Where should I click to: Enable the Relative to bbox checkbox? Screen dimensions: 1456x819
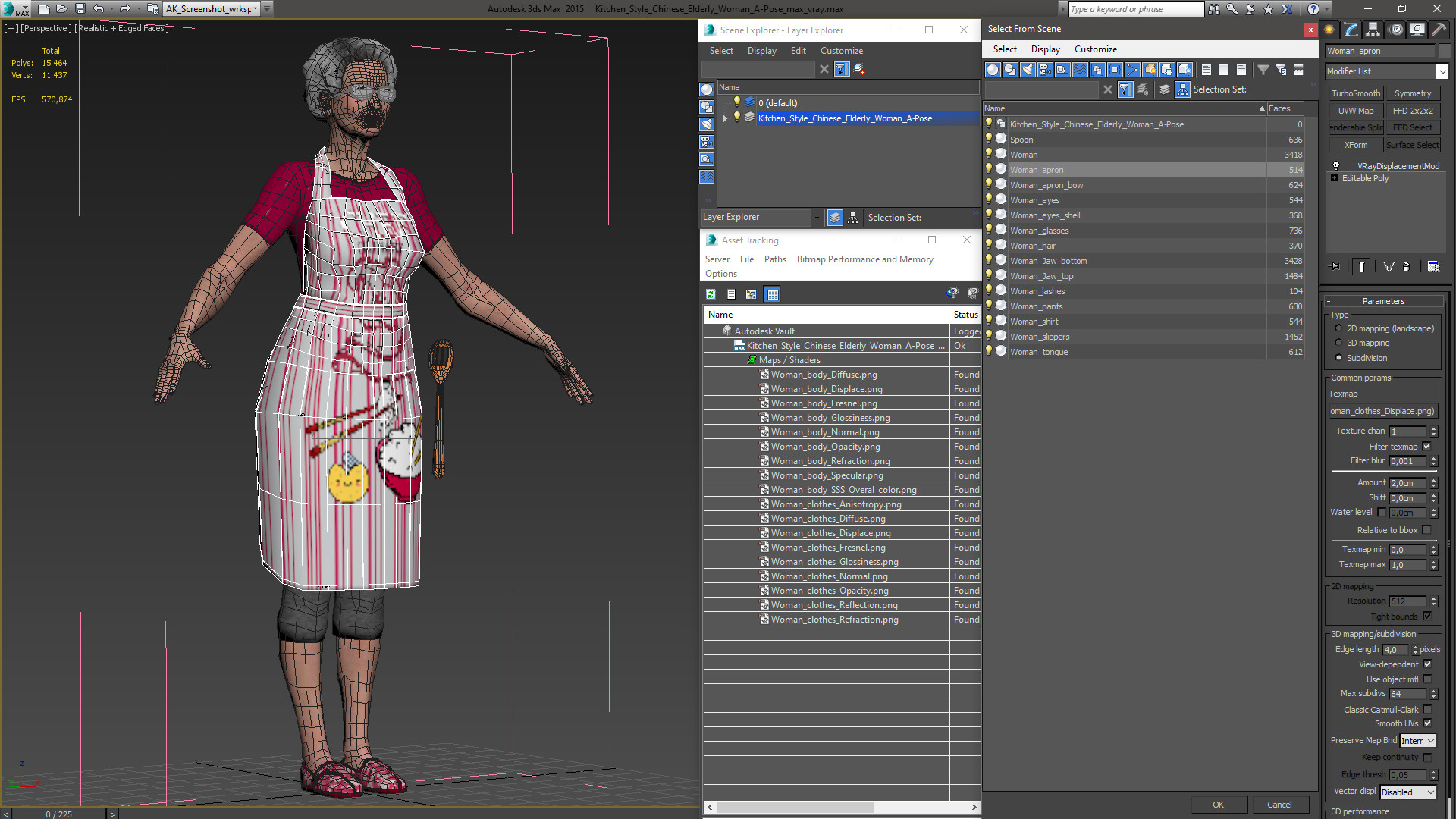(1426, 530)
